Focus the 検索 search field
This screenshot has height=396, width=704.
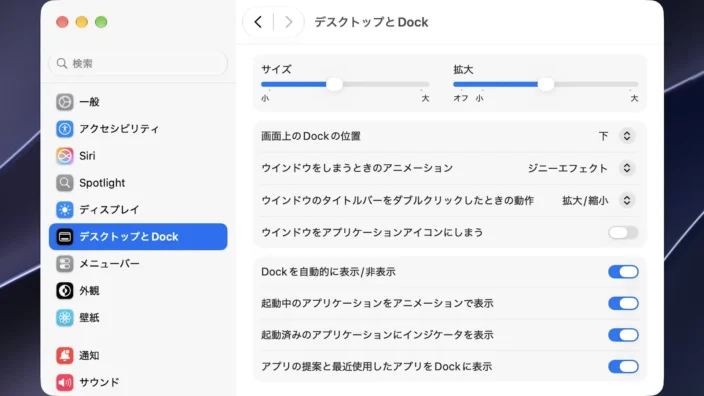pos(138,63)
